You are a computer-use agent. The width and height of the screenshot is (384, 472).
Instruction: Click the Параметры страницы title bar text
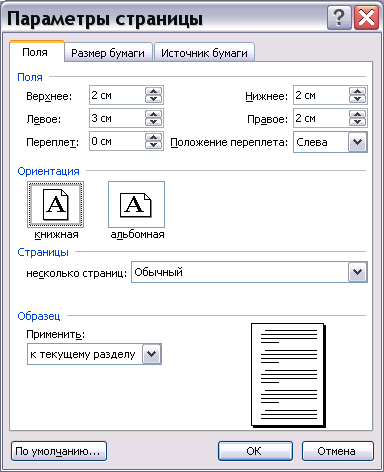point(105,19)
